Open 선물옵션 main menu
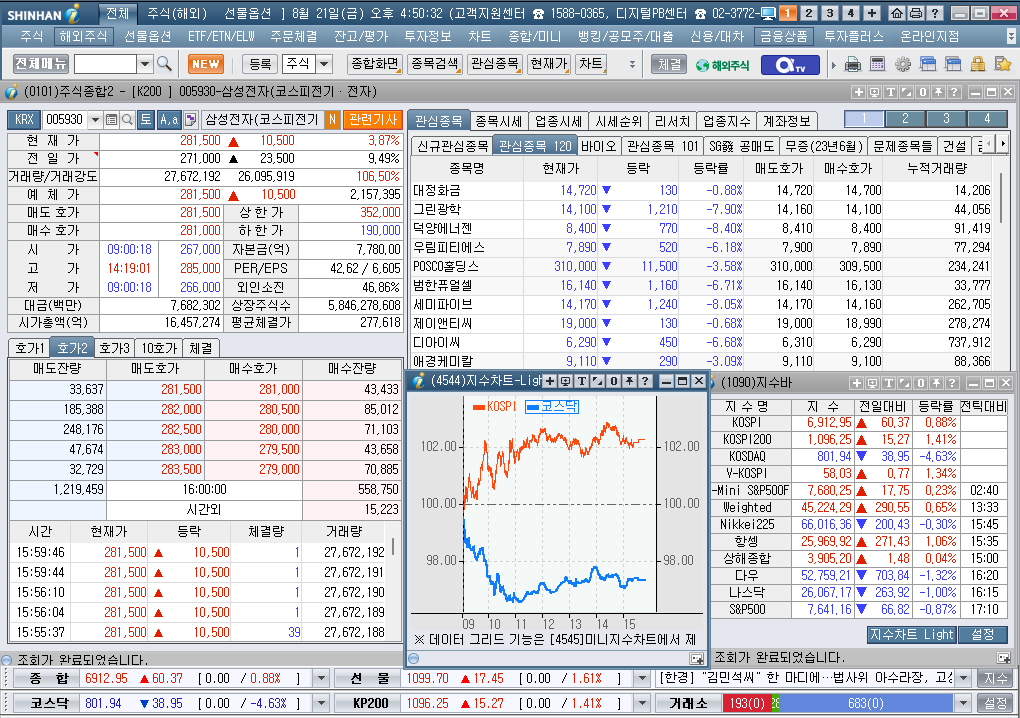Screen dimensions: 1020x718 pos(147,36)
